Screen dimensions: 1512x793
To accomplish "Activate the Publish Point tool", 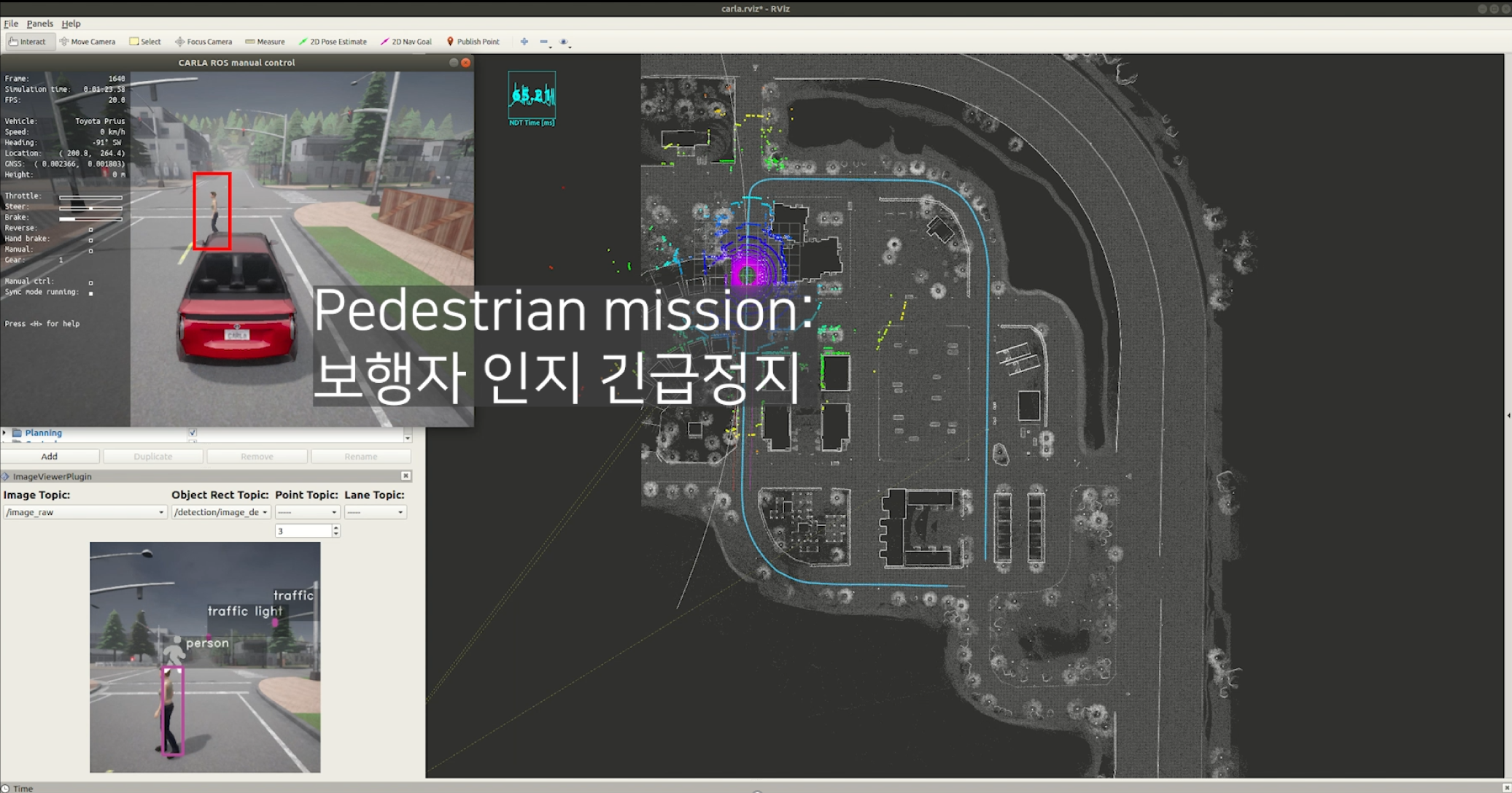I will tap(473, 42).
